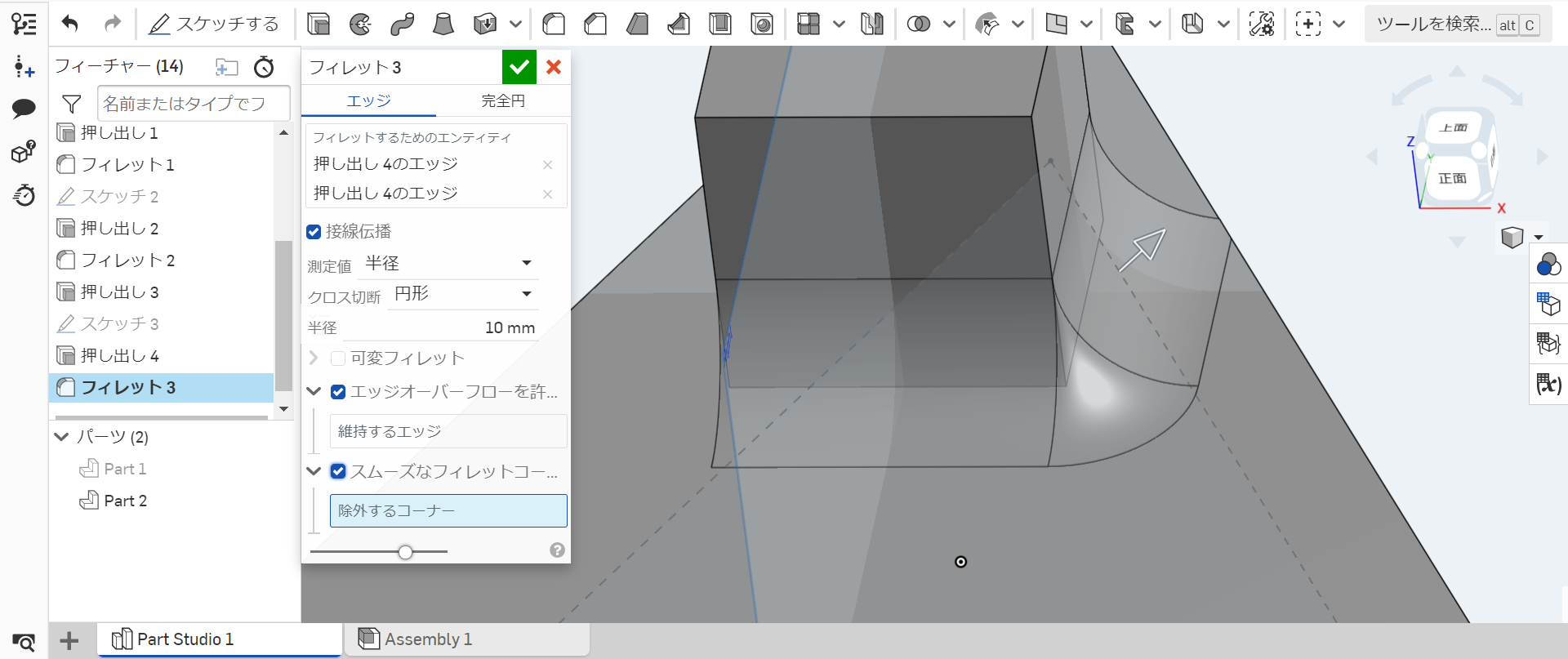Add a new tab with plus button
The width and height of the screenshot is (1568, 659).
point(69,641)
